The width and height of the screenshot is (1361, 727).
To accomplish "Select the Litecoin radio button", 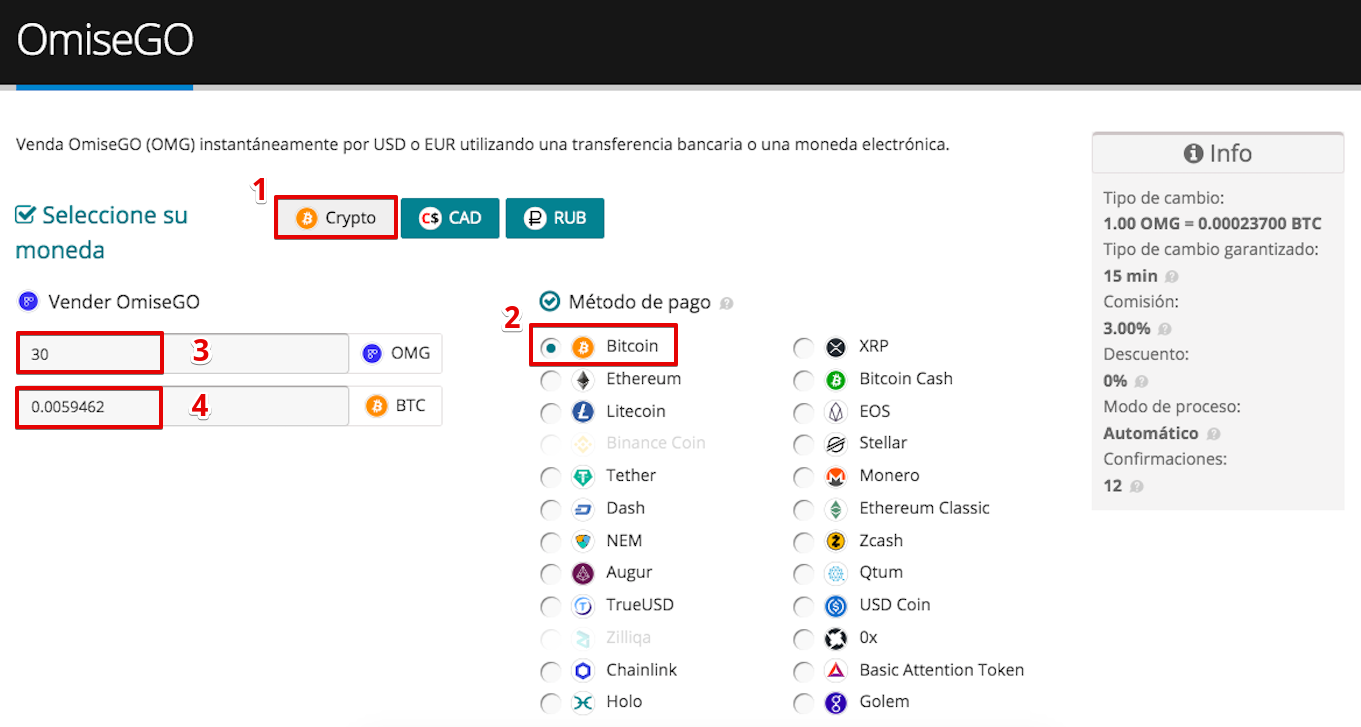I will click(550, 412).
